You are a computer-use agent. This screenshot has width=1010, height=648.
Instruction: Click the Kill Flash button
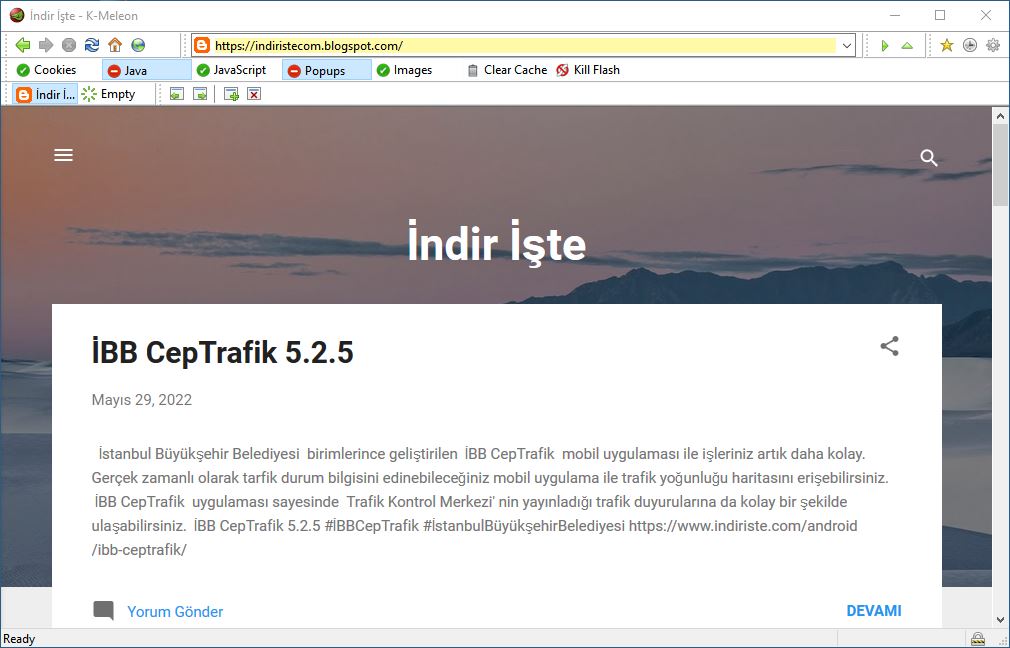pos(588,70)
